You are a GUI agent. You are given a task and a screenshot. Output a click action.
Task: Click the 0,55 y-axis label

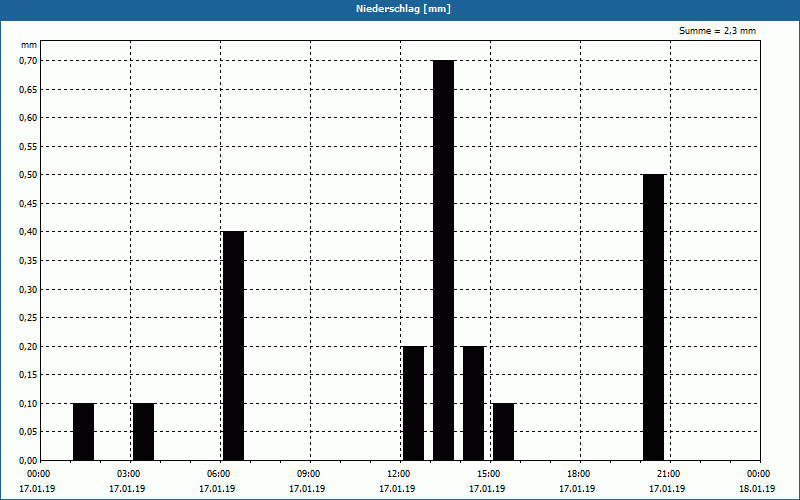click(28, 146)
